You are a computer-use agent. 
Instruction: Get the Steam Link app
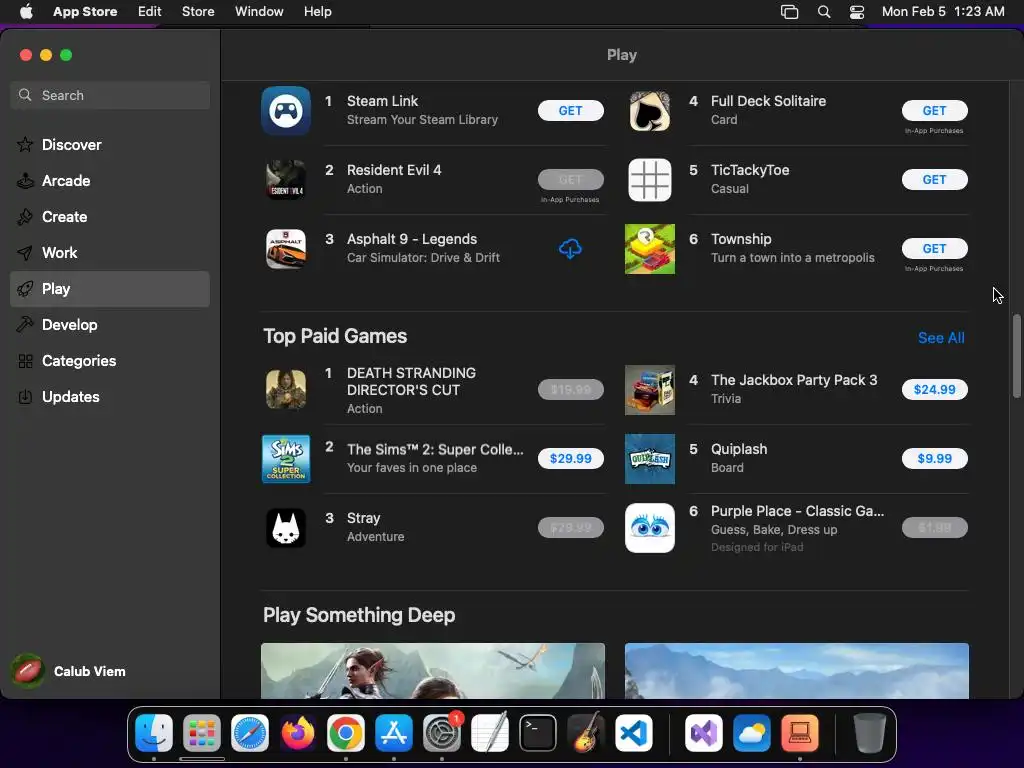click(x=571, y=110)
